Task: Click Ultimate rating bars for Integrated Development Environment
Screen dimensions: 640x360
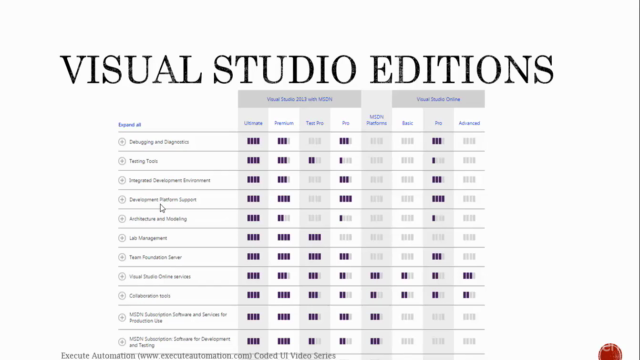Action: pos(253,180)
